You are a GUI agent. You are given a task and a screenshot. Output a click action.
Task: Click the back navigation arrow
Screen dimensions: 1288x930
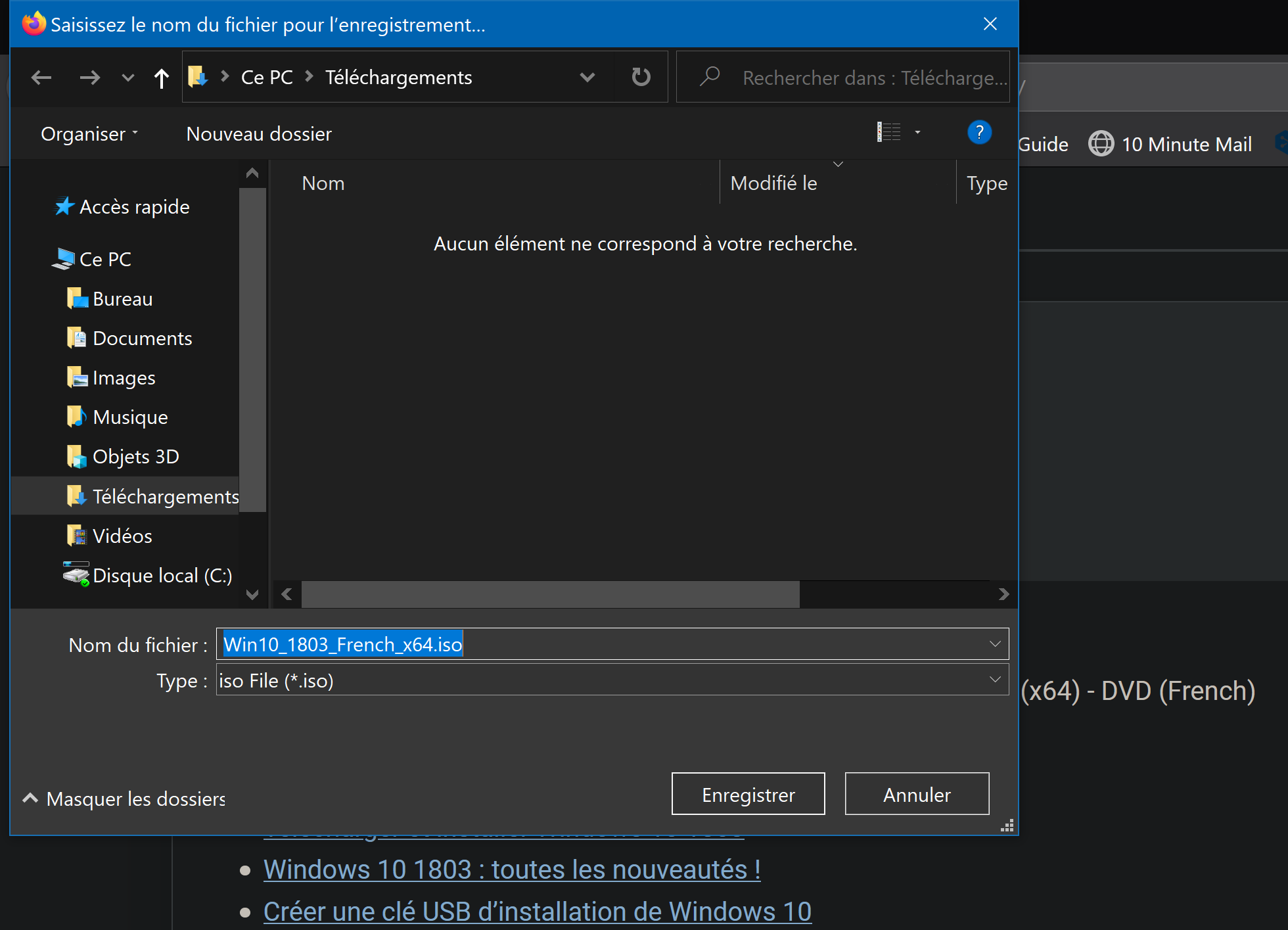tap(41, 78)
